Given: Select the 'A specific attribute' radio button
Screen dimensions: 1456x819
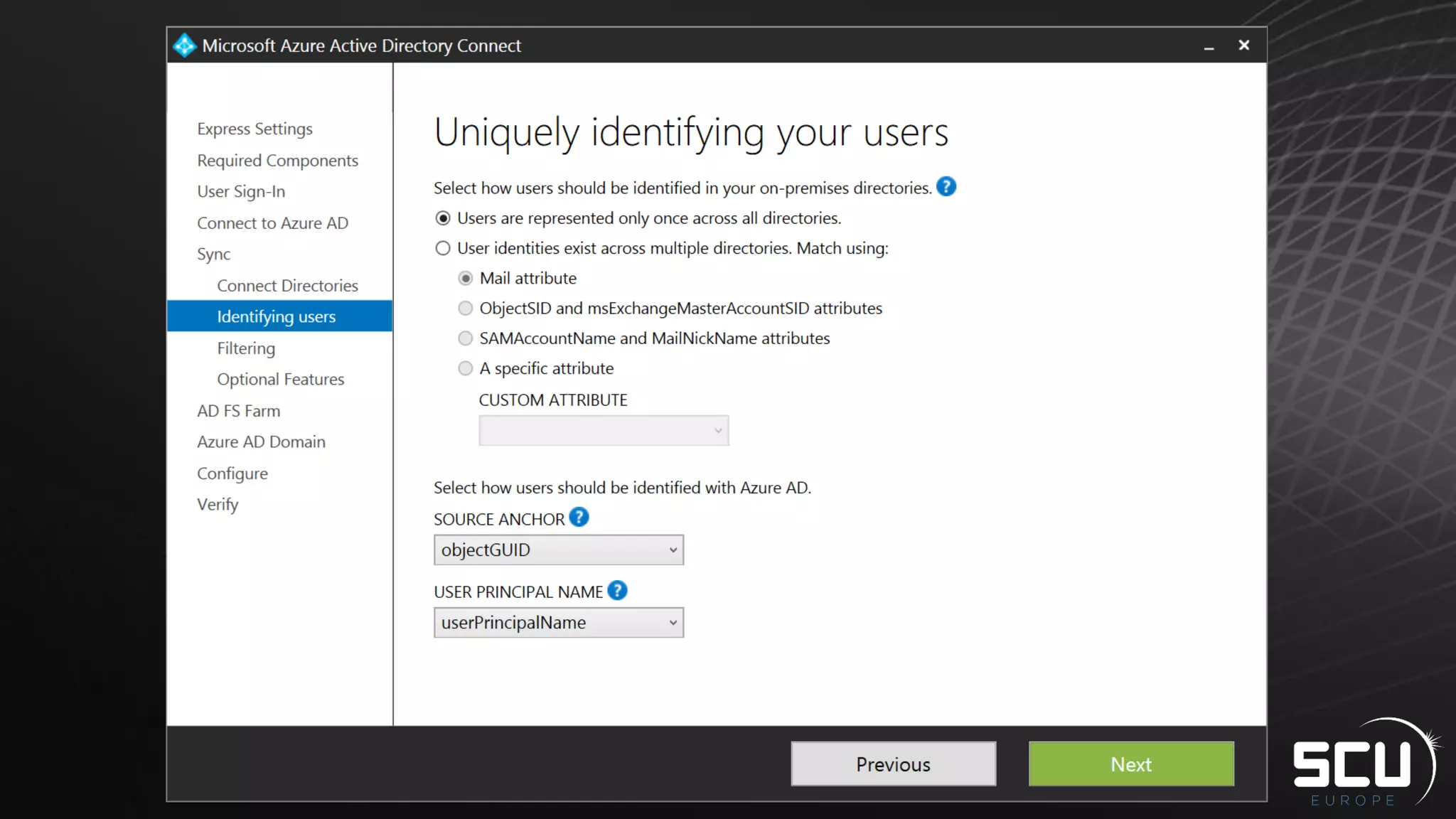Looking at the screenshot, I should pos(465,368).
